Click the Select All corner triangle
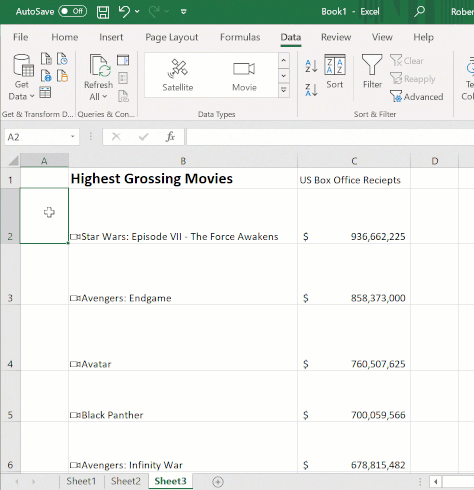This screenshot has width=474, height=490. 13,161
